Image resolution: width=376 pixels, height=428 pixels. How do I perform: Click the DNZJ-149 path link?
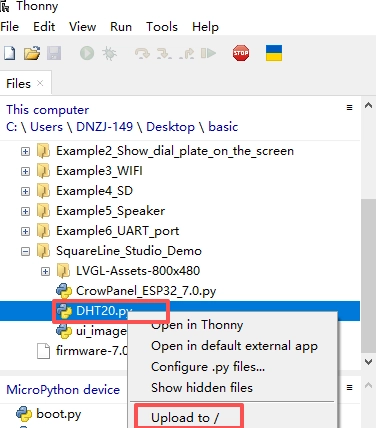click(105, 127)
